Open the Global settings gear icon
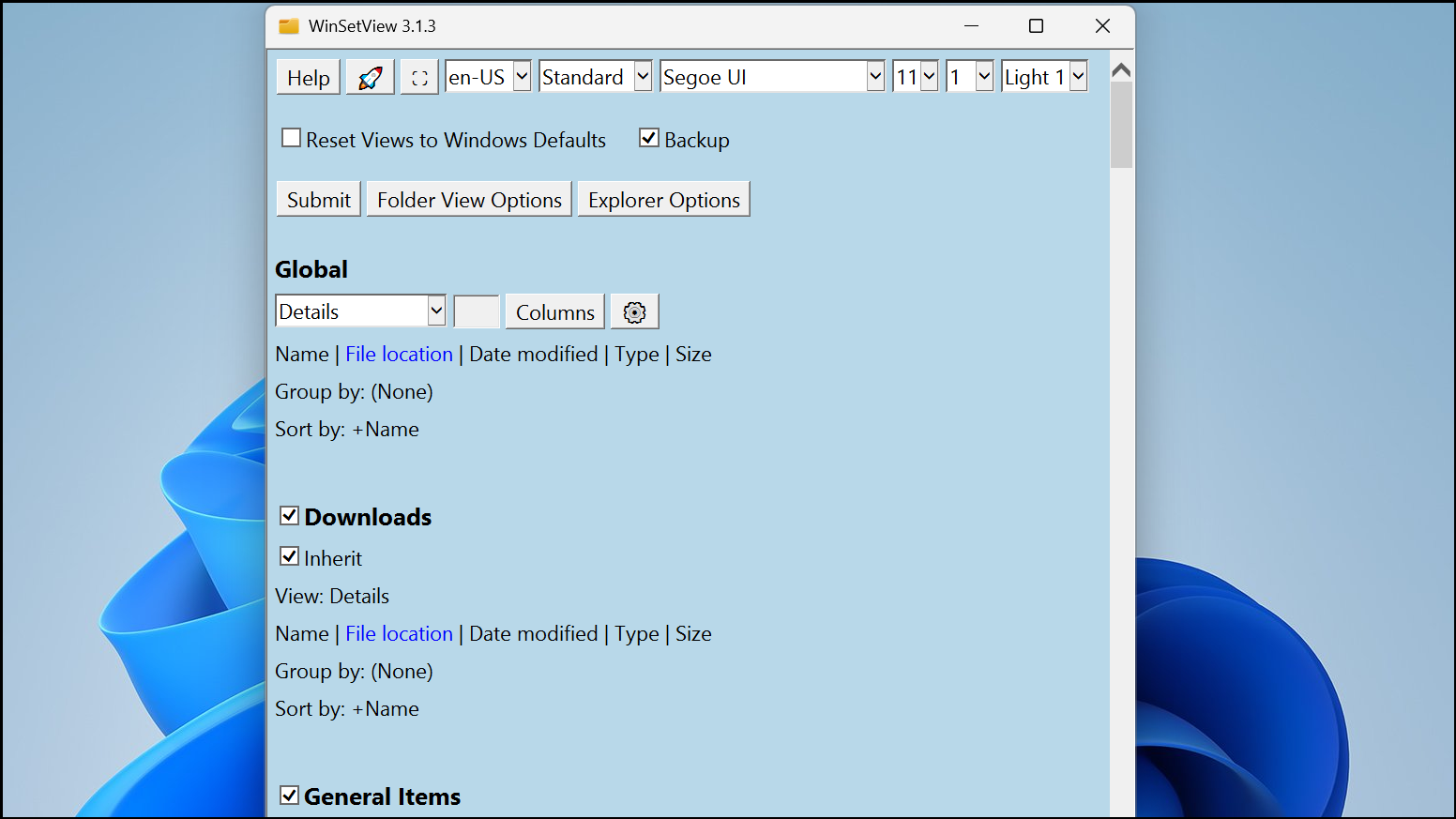This screenshot has width=1456, height=819. (635, 312)
